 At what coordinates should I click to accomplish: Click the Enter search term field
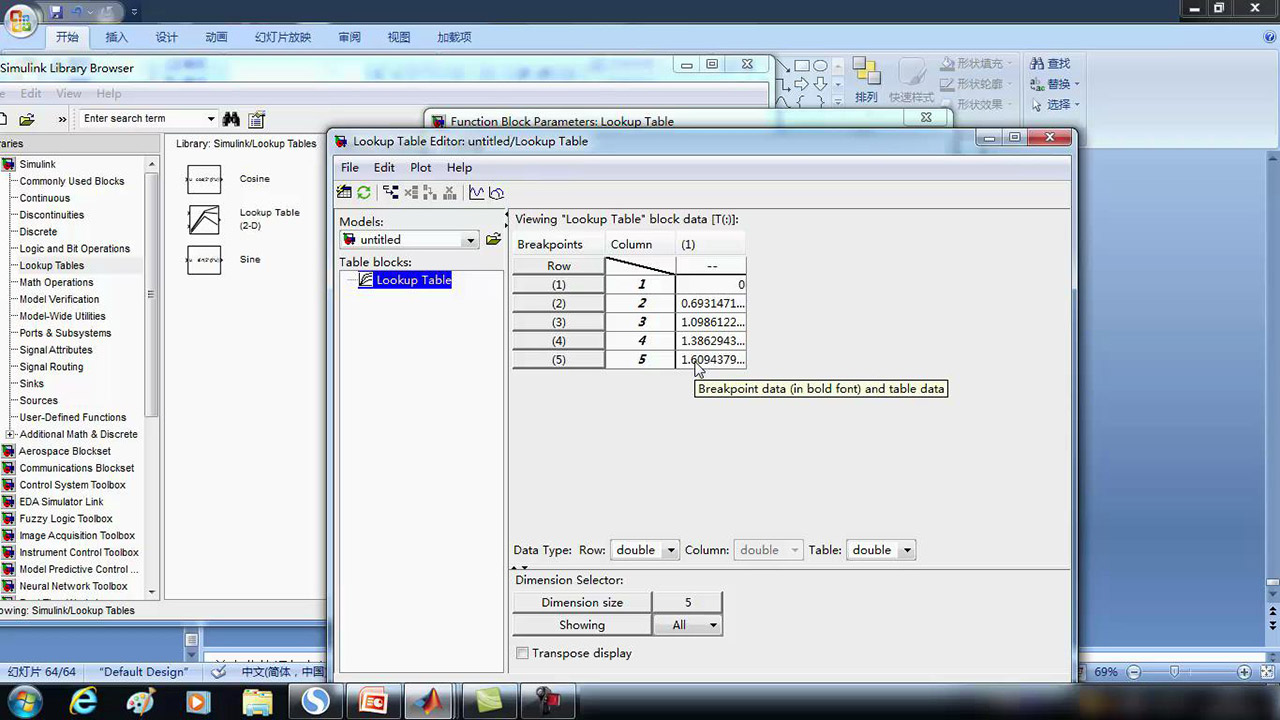143,119
